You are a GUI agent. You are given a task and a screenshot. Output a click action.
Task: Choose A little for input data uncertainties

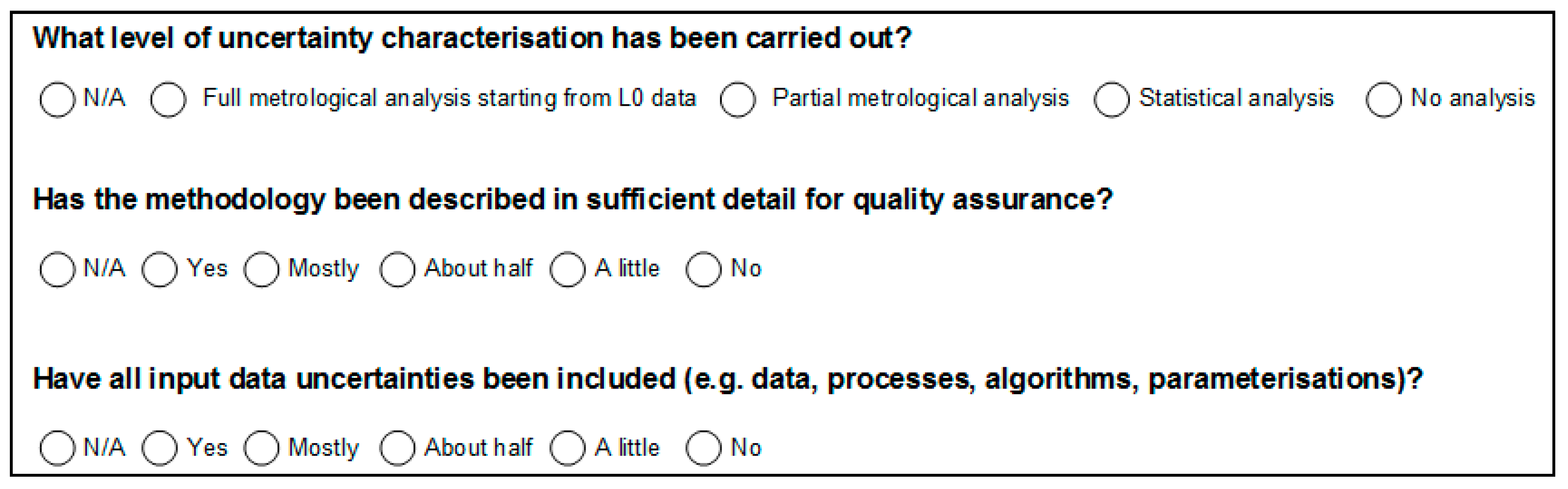[568, 448]
